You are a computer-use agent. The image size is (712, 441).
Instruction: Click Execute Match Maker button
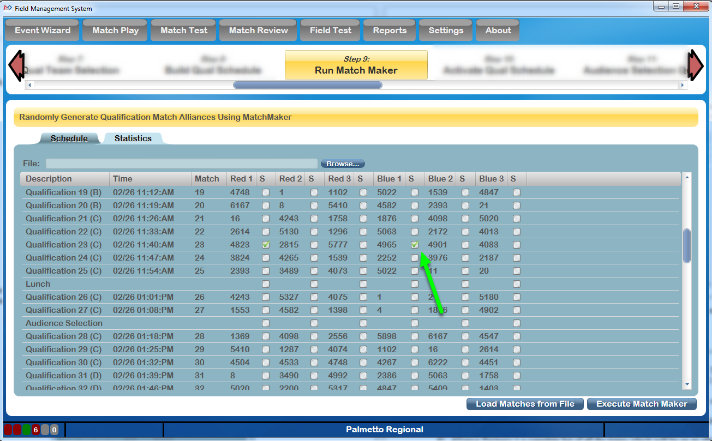pos(642,404)
